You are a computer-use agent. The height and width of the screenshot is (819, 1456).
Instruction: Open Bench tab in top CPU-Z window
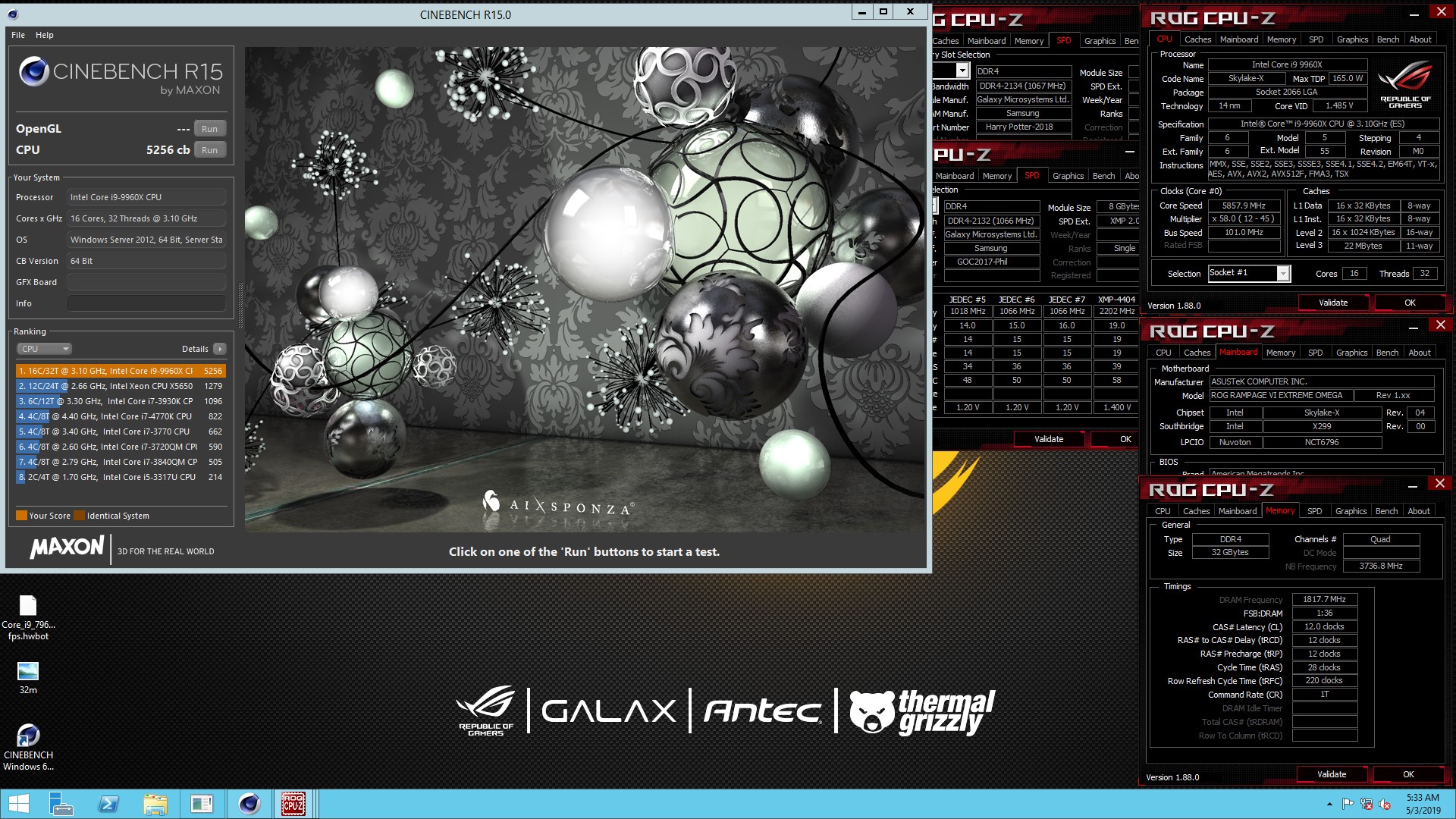point(1388,39)
